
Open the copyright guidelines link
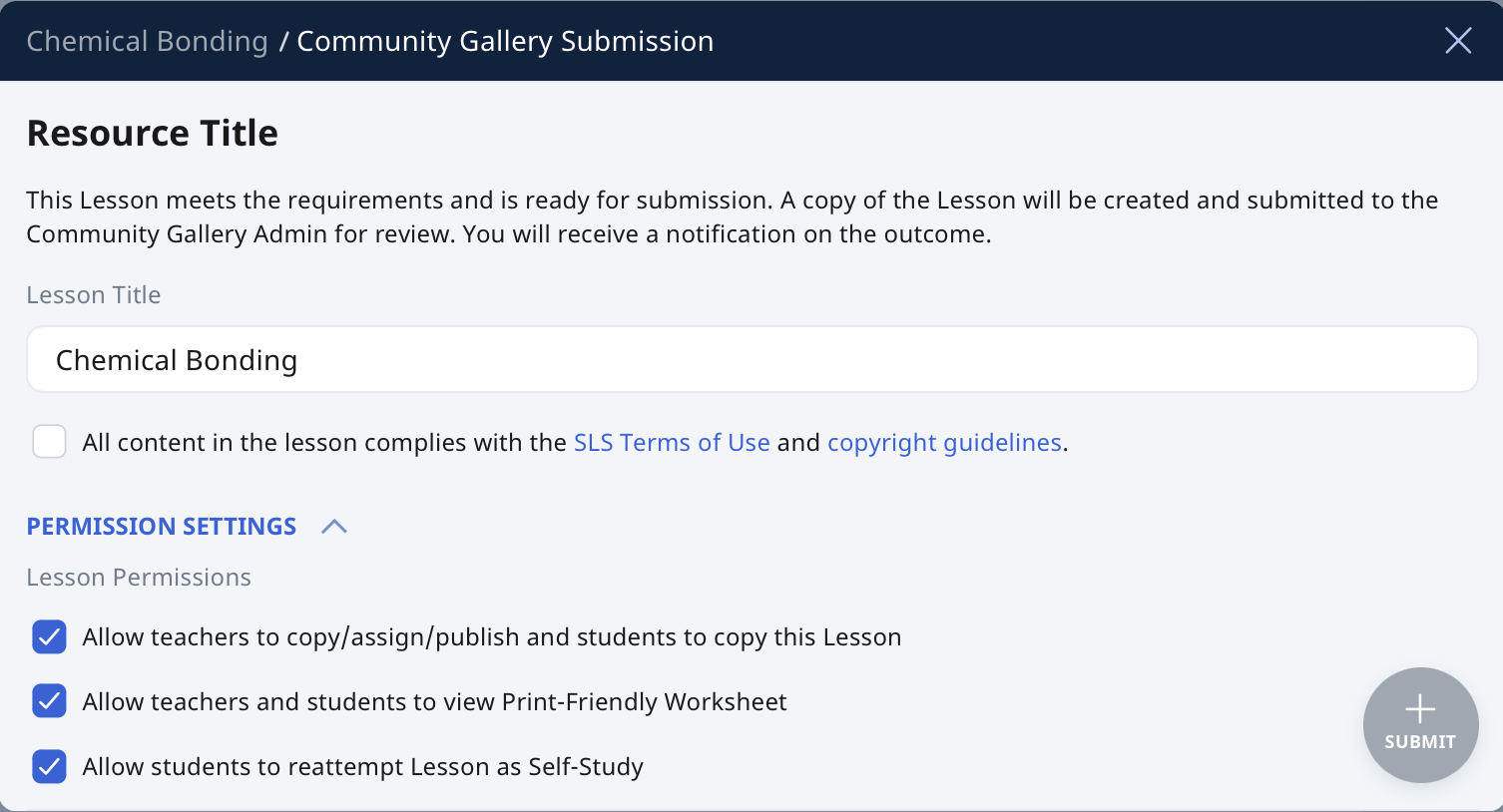click(944, 442)
